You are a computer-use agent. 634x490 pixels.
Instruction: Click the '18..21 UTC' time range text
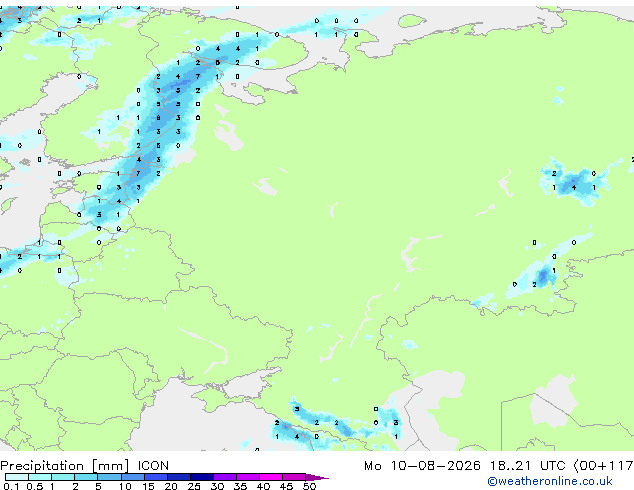click(527, 466)
